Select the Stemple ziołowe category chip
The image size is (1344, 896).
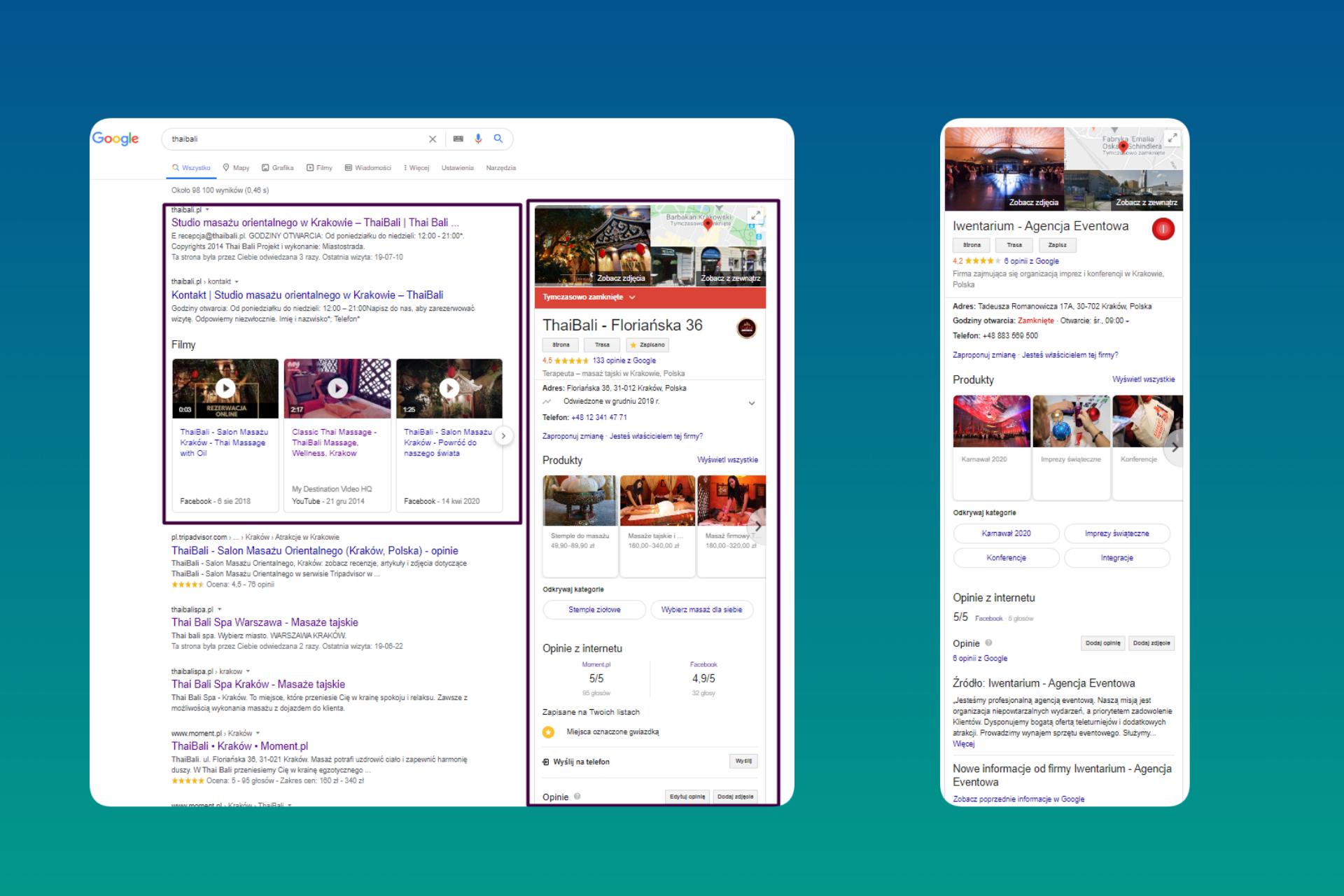[x=594, y=610]
